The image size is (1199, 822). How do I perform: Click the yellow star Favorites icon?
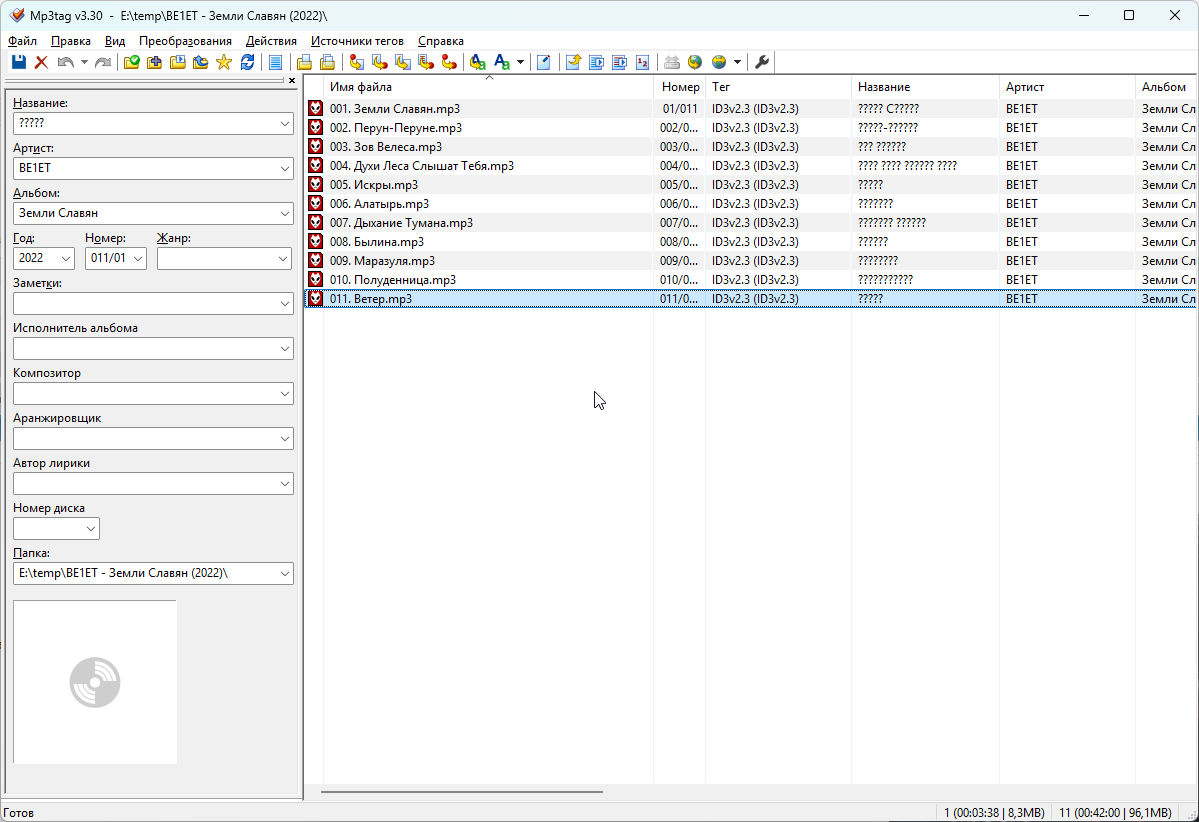pos(223,63)
